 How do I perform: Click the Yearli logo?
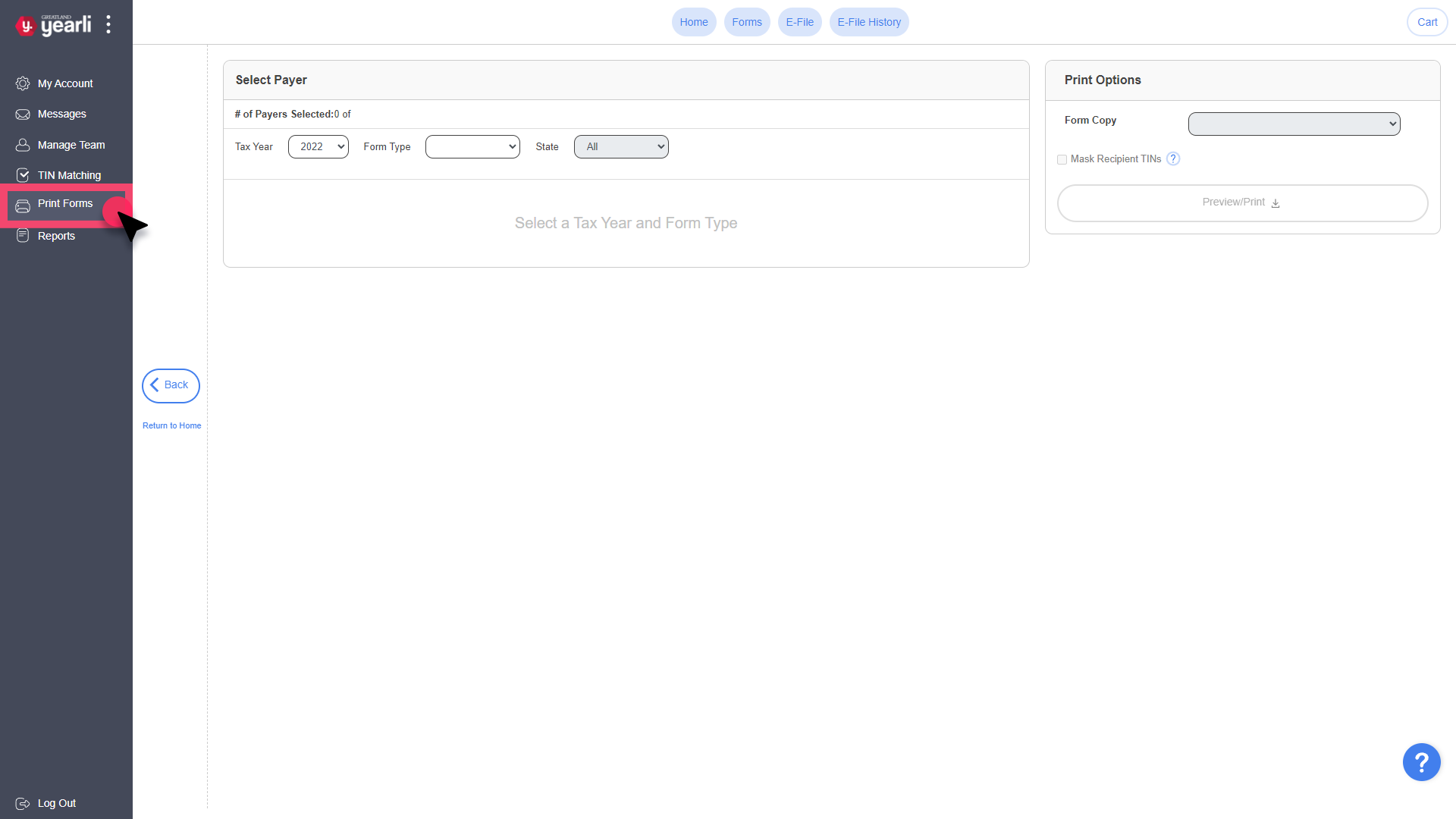53,25
